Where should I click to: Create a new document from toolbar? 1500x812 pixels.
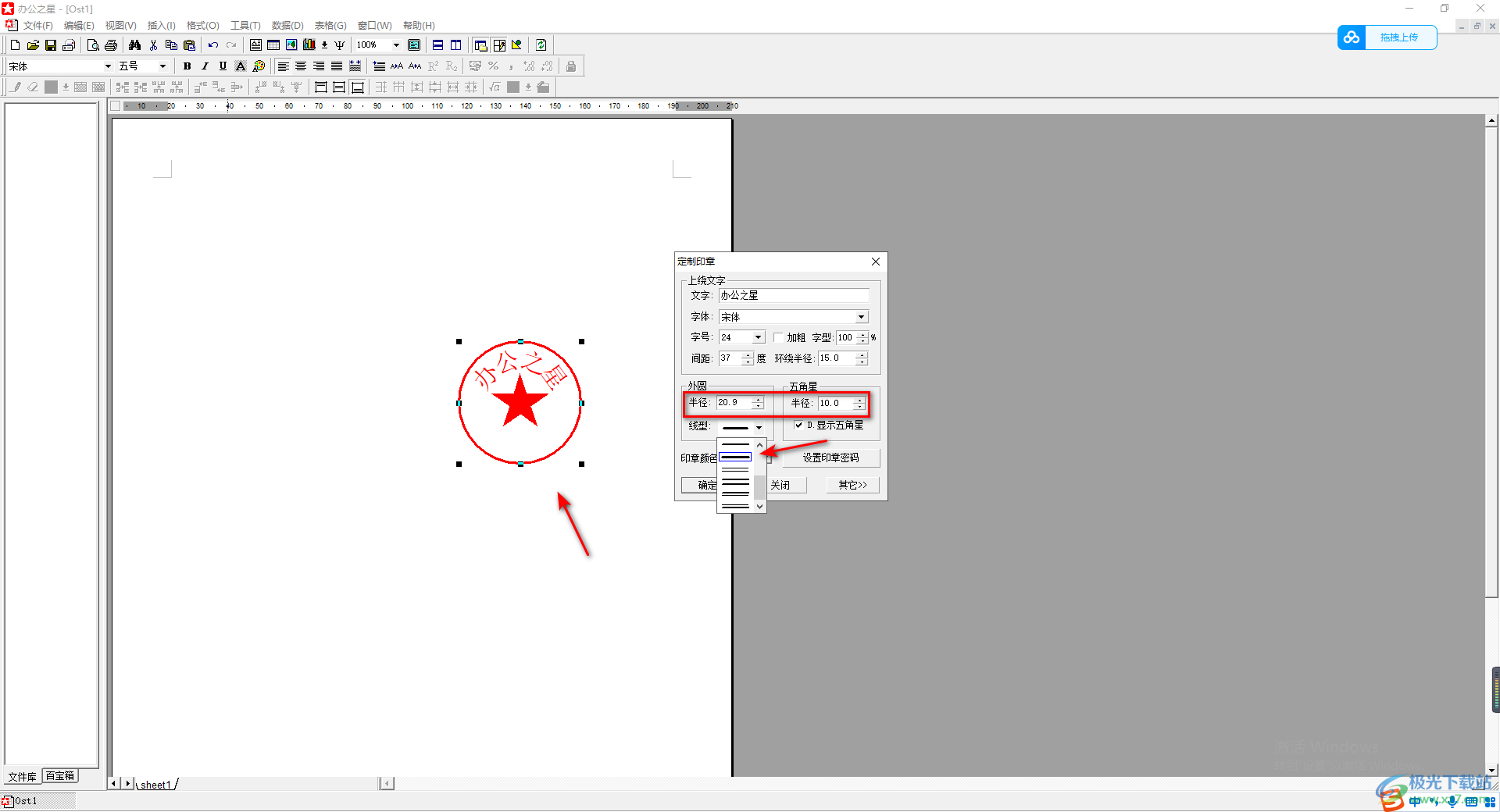(15, 45)
